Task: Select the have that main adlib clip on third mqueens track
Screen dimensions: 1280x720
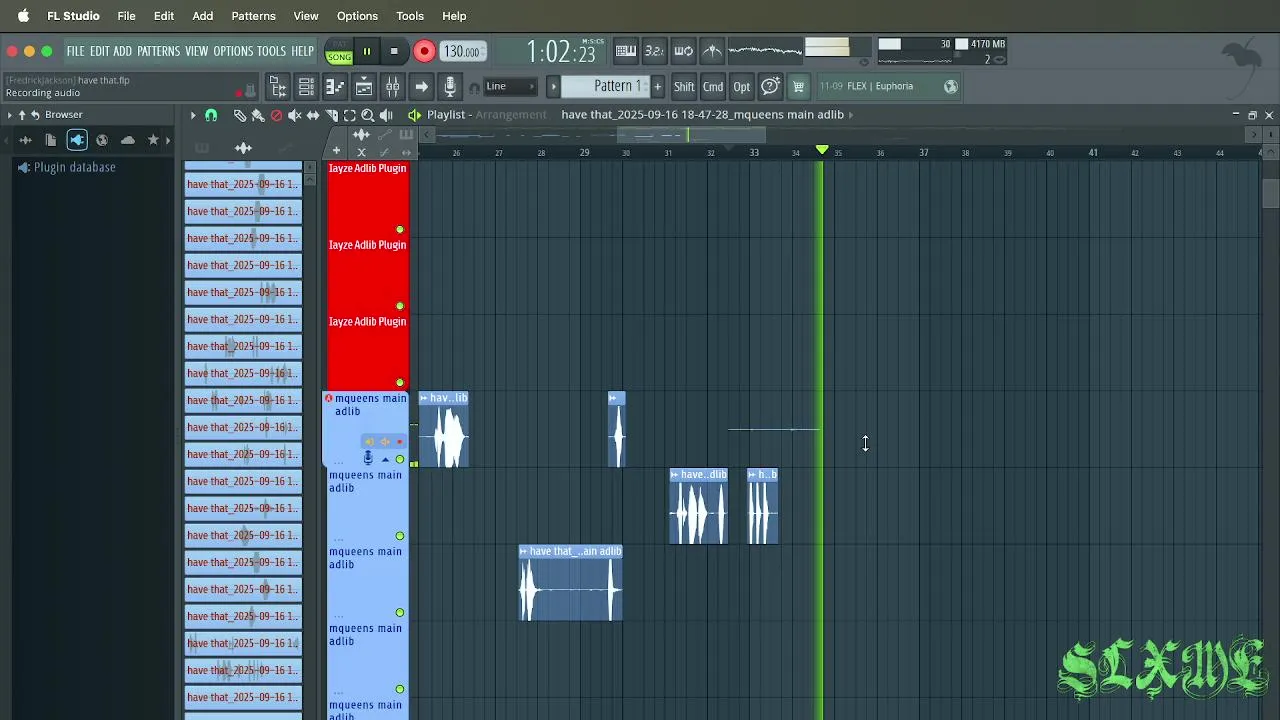Action: (571, 583)
